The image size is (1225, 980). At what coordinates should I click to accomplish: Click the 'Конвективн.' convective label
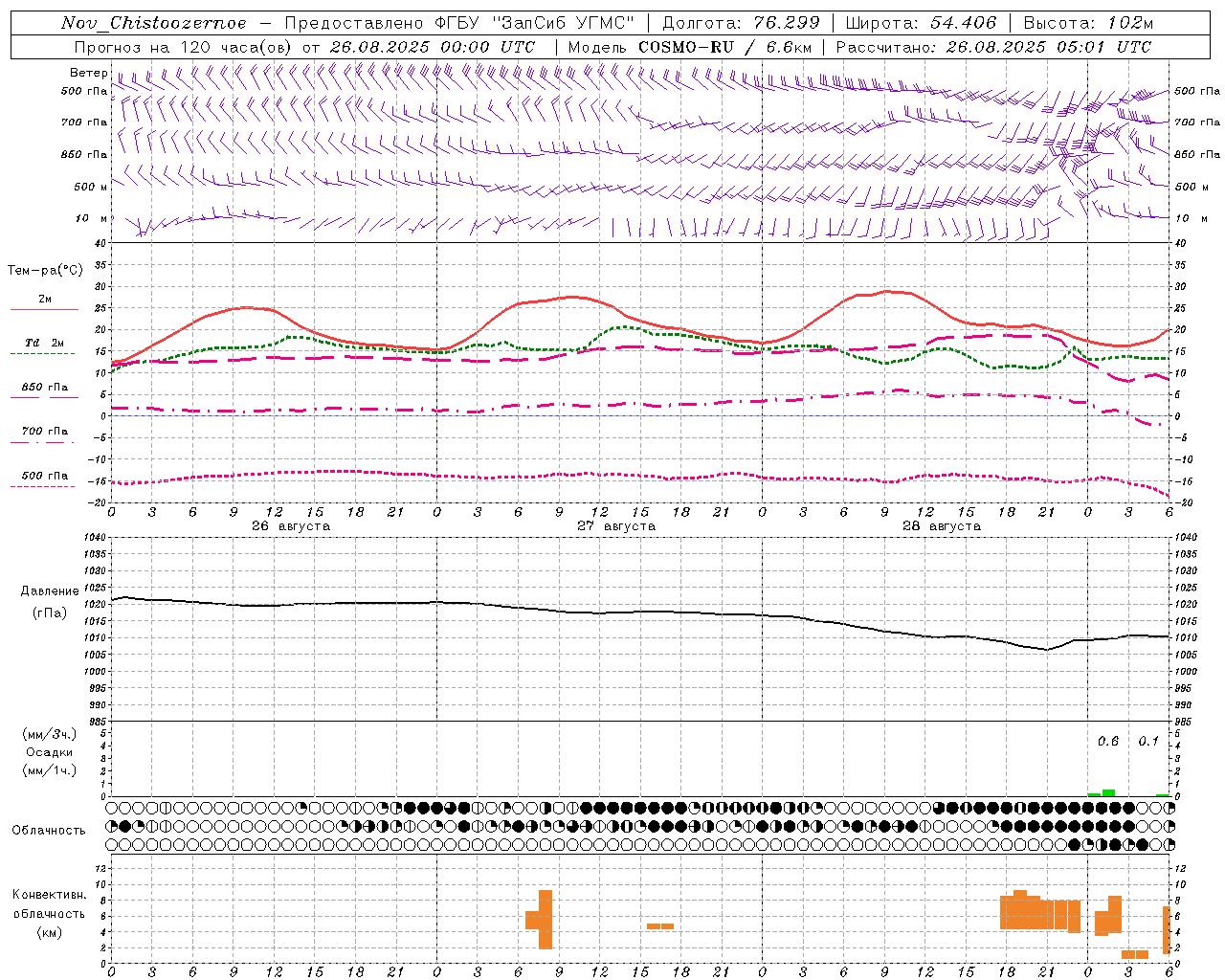coord(50,895)
